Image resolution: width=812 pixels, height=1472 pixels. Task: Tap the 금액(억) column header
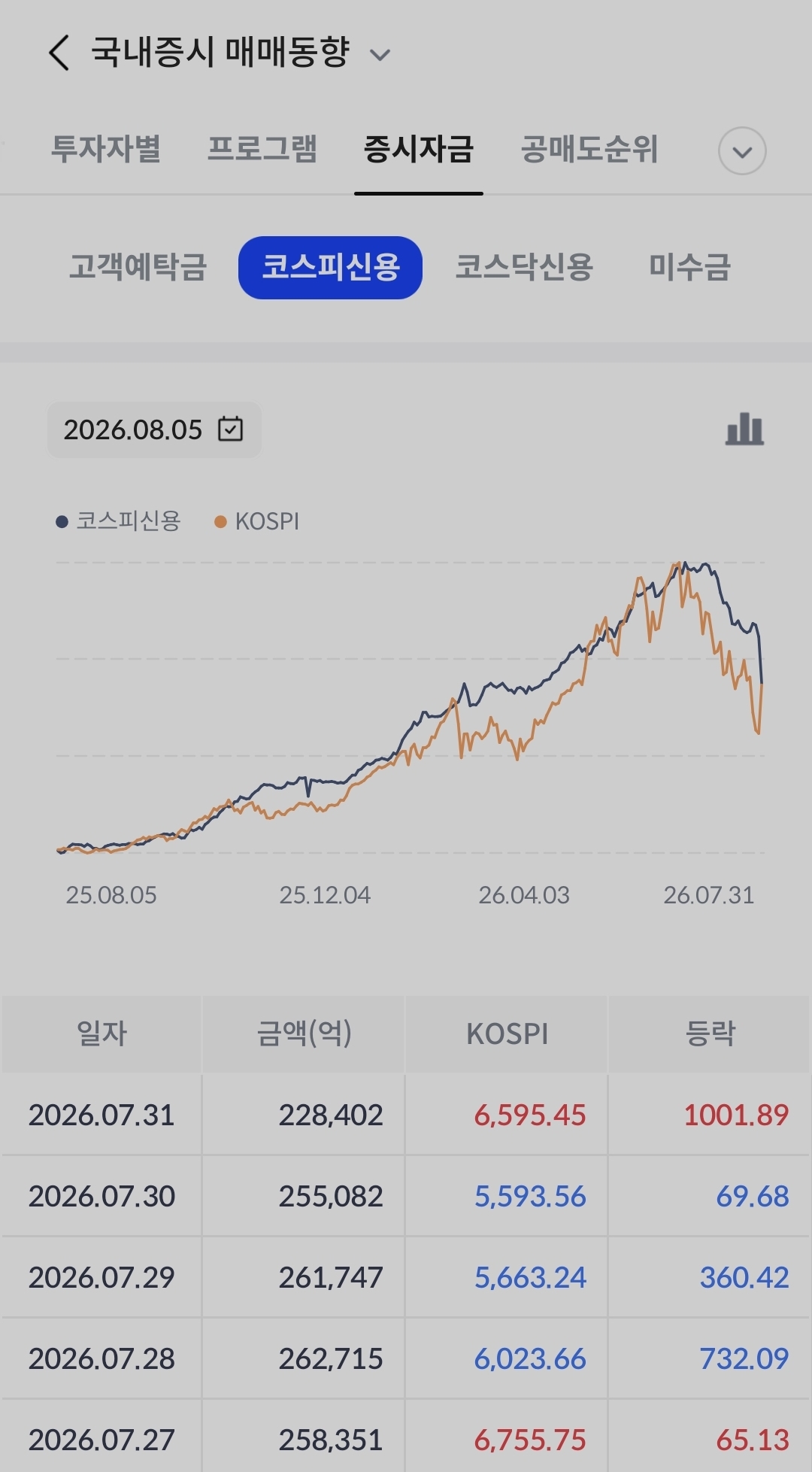pyautogui.click(x=304, y=1033)
